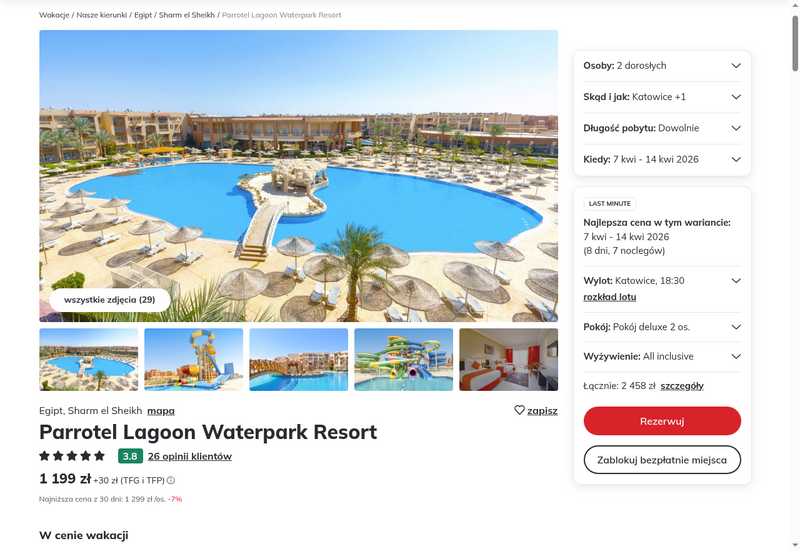The width and height of the screenshot is (800, 551).
Task: Change Wyżywienie All inclusive option
Action: [662, 357]
